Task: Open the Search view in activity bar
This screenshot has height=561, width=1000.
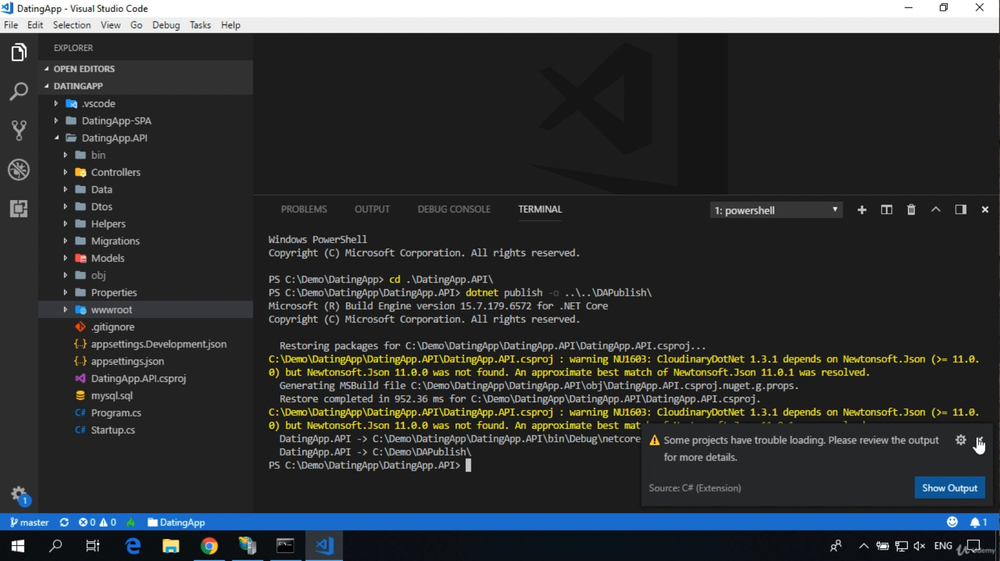Action: (x=18, y=91)
